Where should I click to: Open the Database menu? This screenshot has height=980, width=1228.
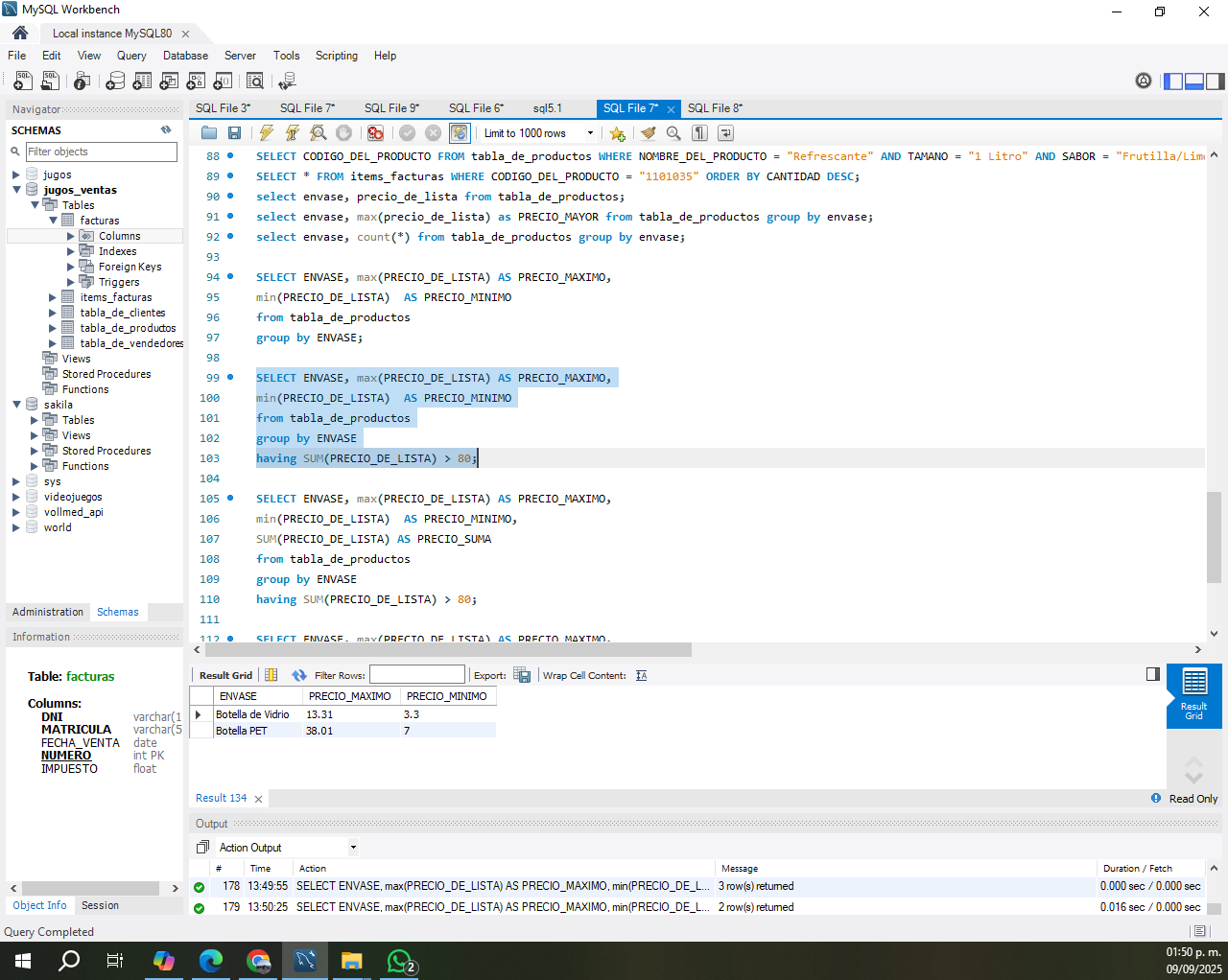[x=185, y=56]
